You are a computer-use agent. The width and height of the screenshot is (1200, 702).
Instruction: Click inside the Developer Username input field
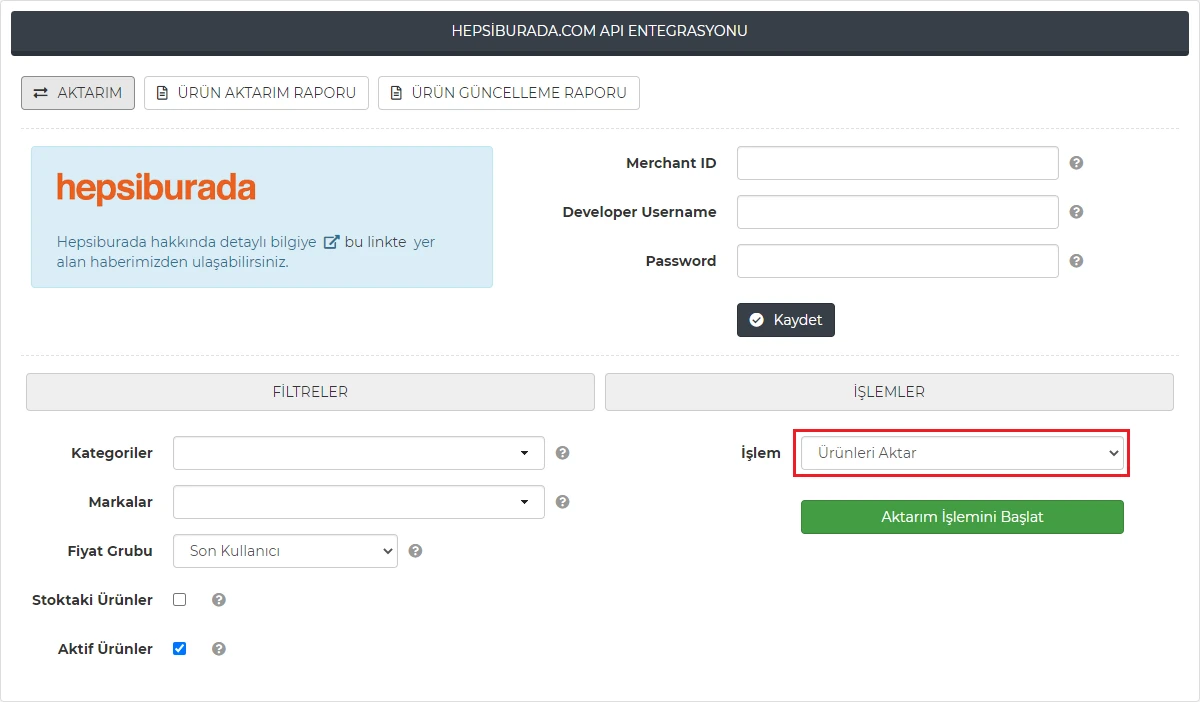(897, 211)
